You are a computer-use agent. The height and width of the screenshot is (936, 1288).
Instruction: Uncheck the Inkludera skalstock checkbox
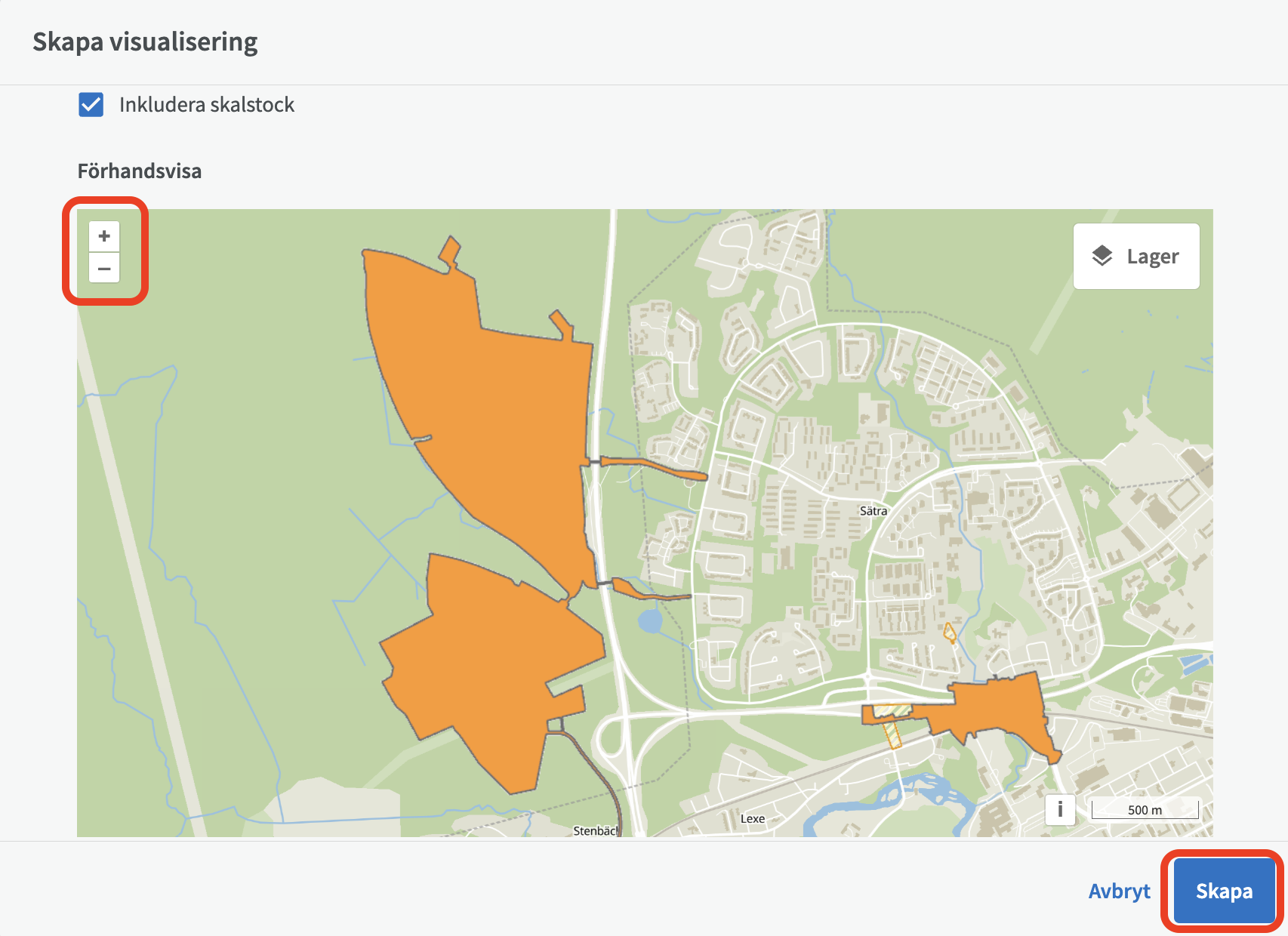[91, 104]
